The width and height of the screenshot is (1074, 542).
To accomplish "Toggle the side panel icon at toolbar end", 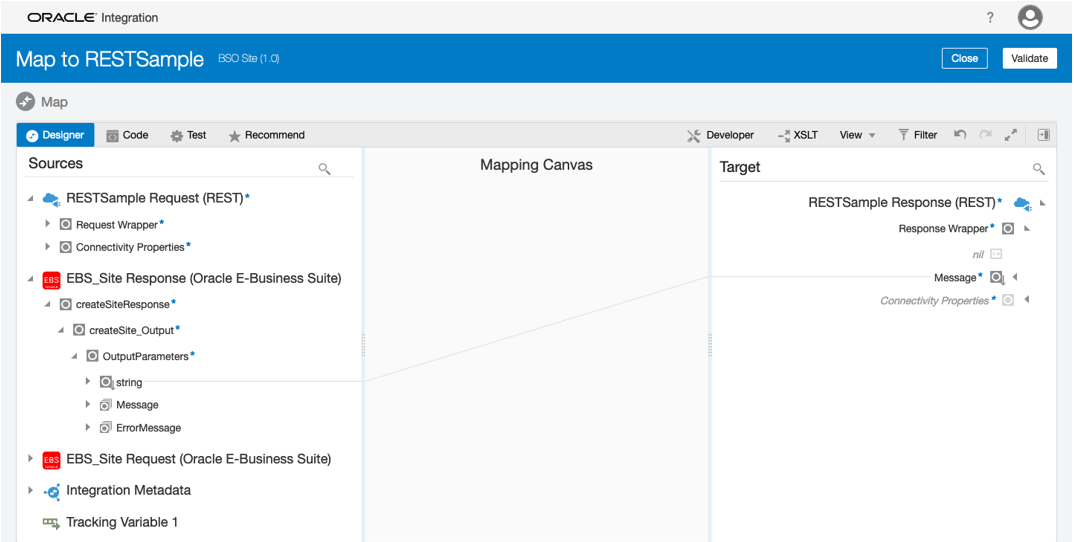I will point(1043,135).
